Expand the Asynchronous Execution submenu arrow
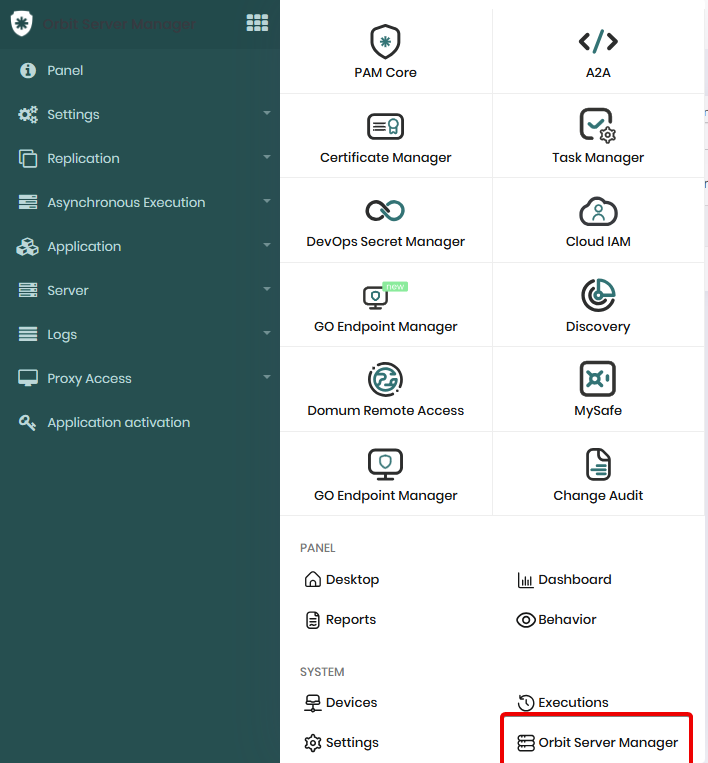The width and height of the screenshot is (708, 763). [x=267, y=201]
